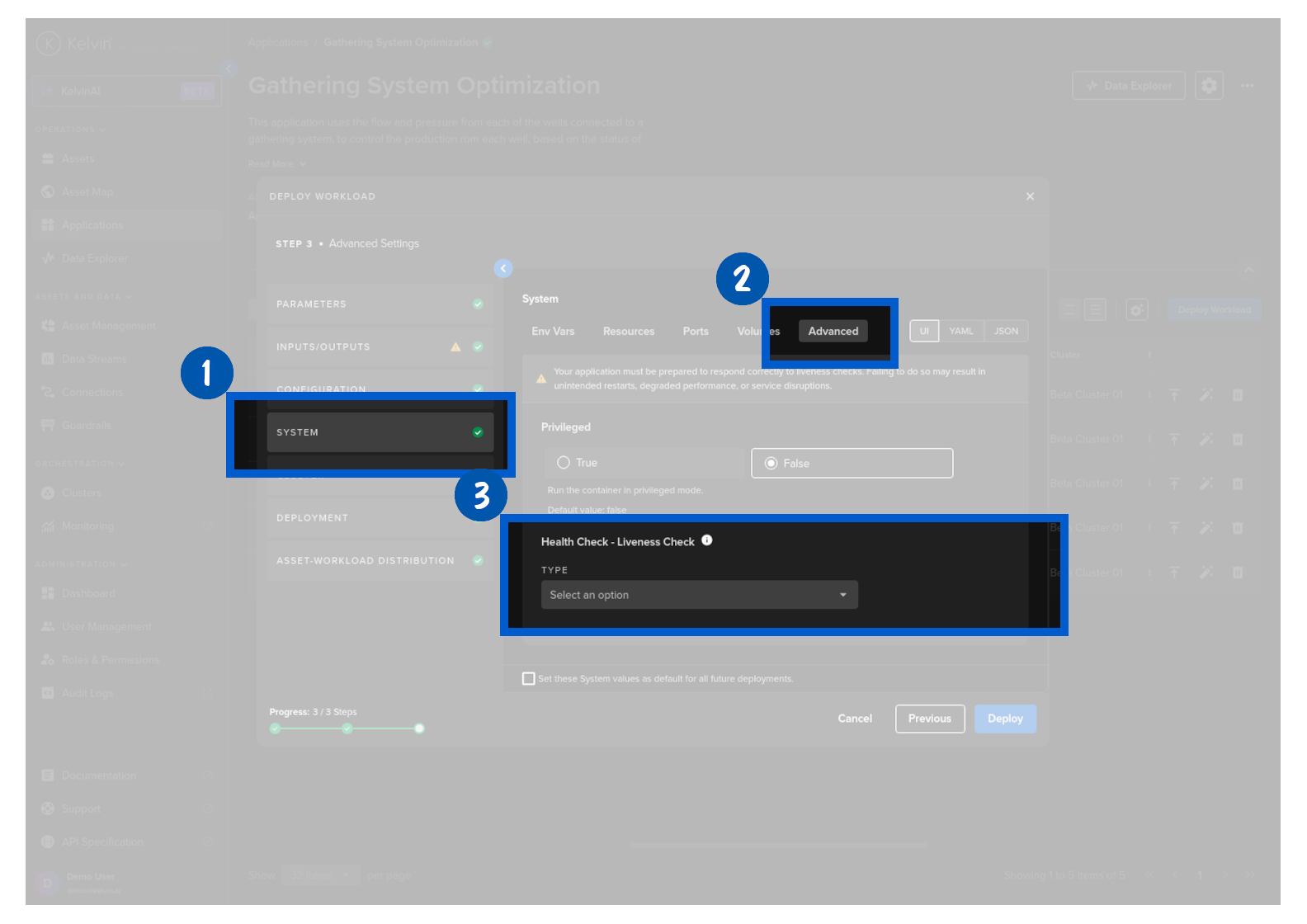
Task: Open the settings gear icon in the header
Action: [x=1209, y=86]
